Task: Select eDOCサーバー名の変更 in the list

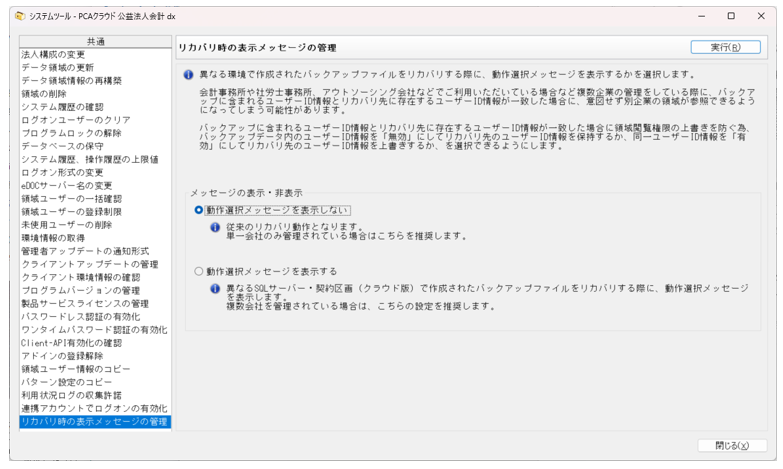Action: coord(66,185)
